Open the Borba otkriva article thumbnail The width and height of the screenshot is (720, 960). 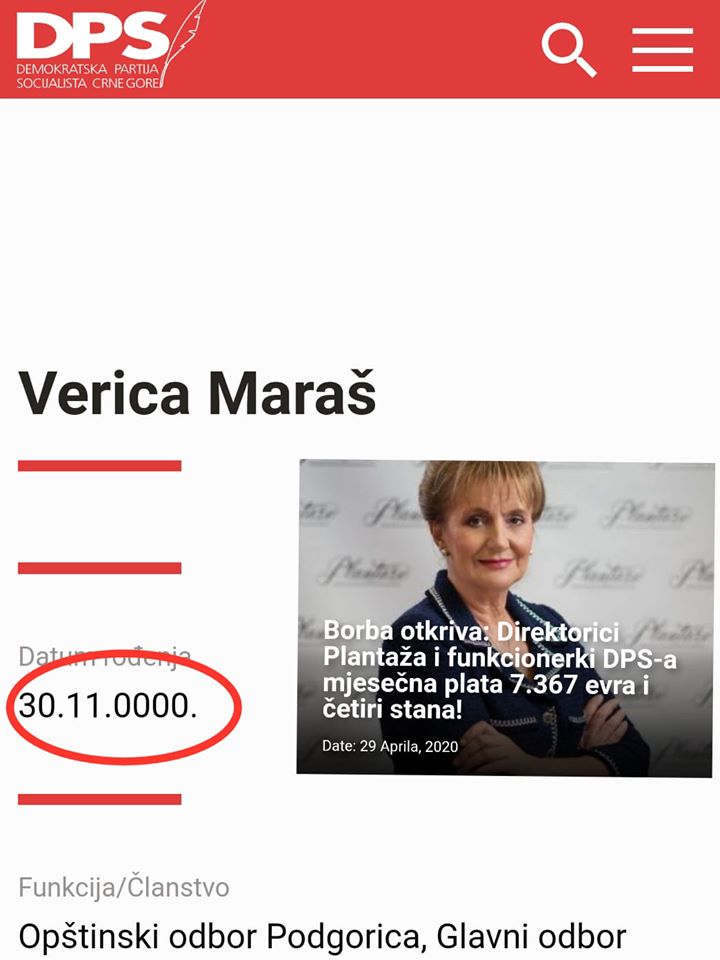(505, 618)
